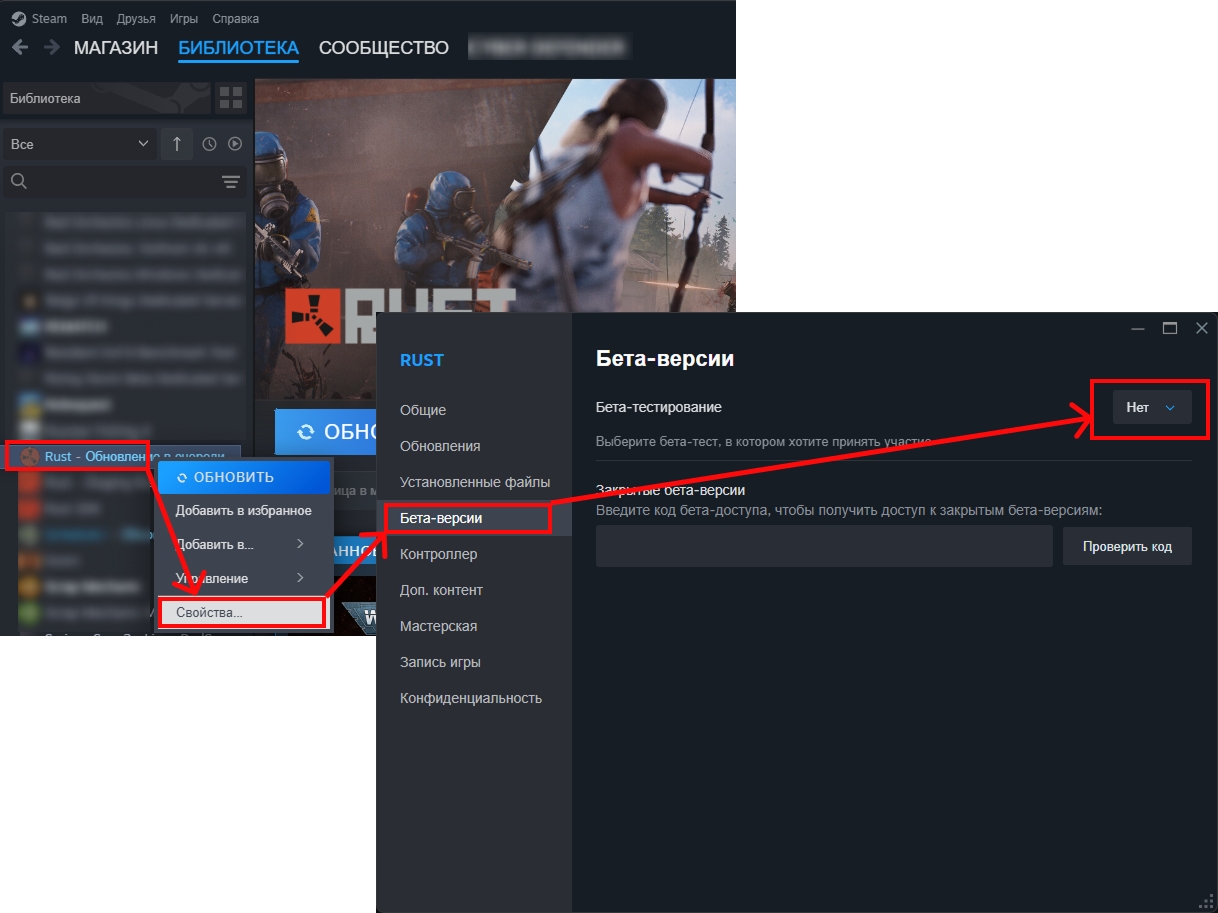Select 'Свойства...' in context menu
This screenshot has height=913, width=1218.
pyautogui.click(x=240, y=612)
